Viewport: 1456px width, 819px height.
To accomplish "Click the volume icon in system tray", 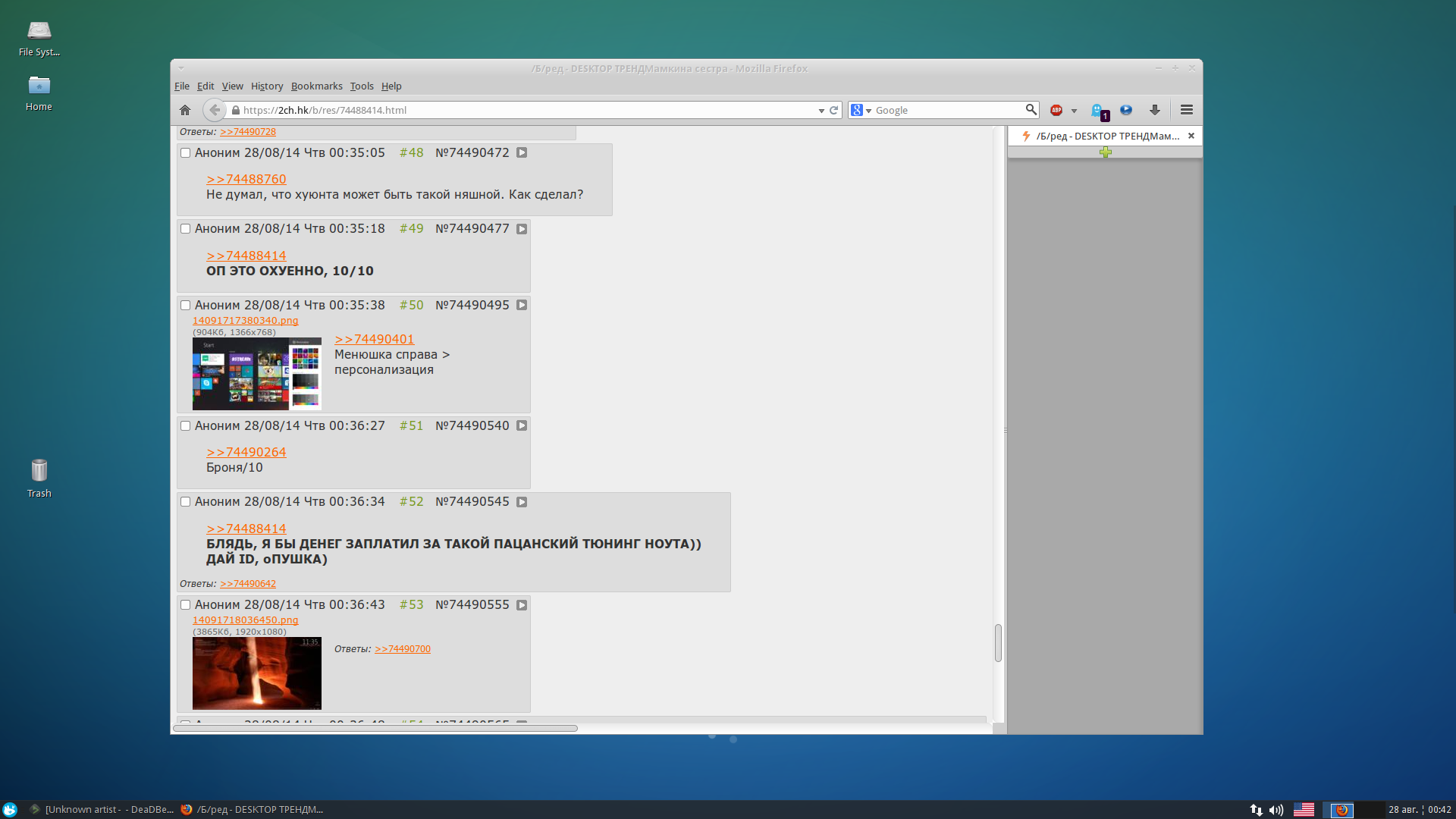I will [x=1276, y=810].
